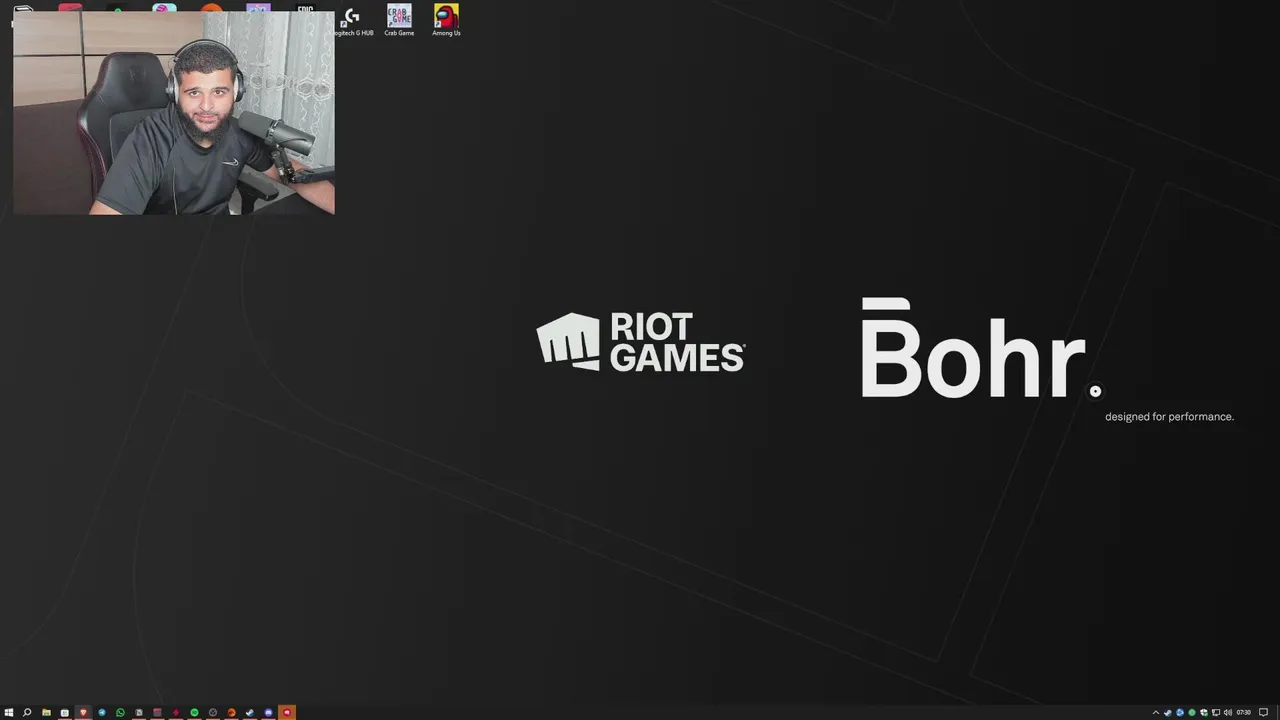Open Telegram from the taskbar
This screenshot has width=1280, height=720.
(102, 712)
